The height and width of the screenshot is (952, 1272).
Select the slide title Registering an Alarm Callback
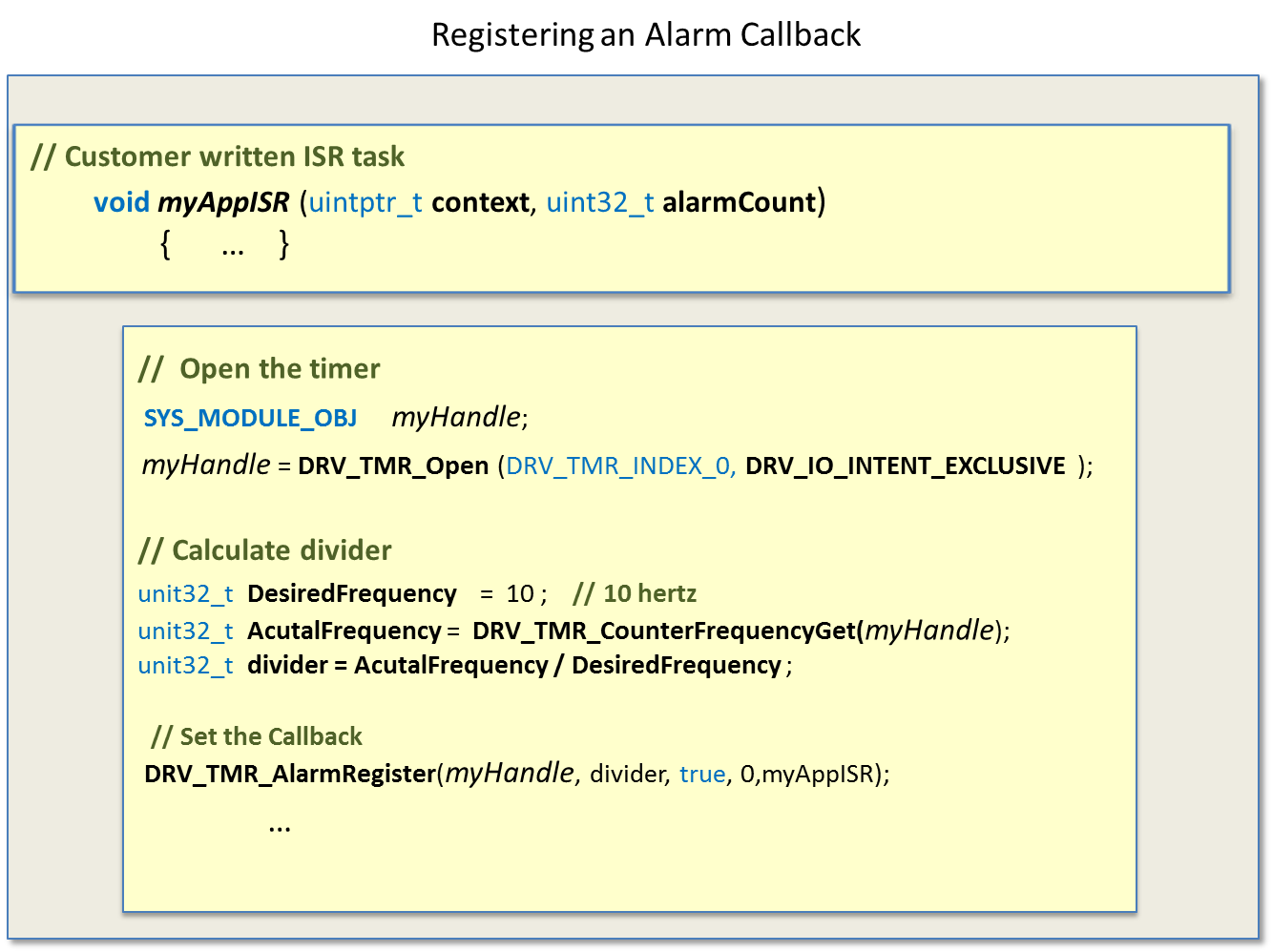(647, 34)
